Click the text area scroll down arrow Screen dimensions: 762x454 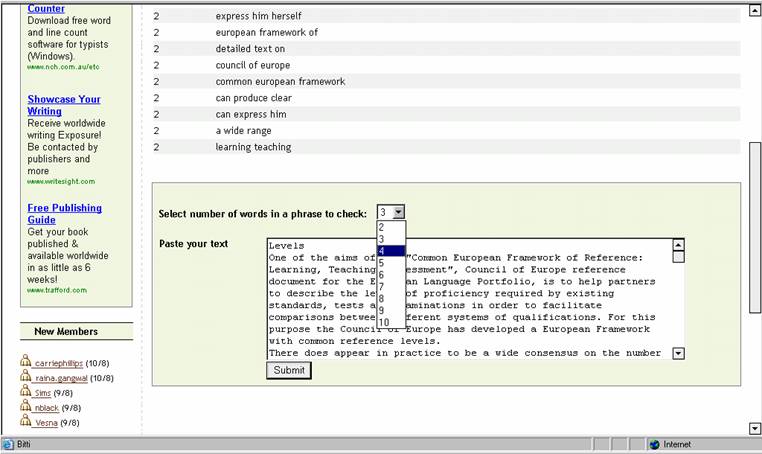678,353
